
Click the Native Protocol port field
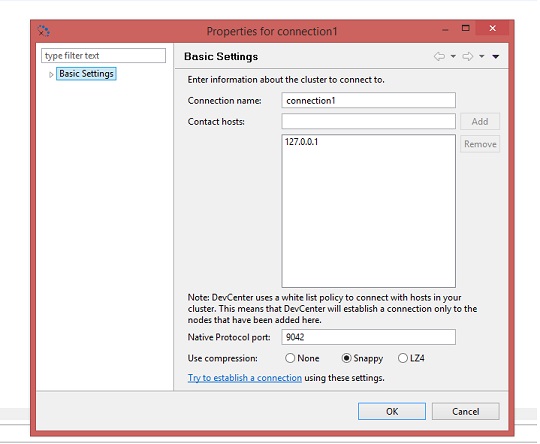[368, 337]
